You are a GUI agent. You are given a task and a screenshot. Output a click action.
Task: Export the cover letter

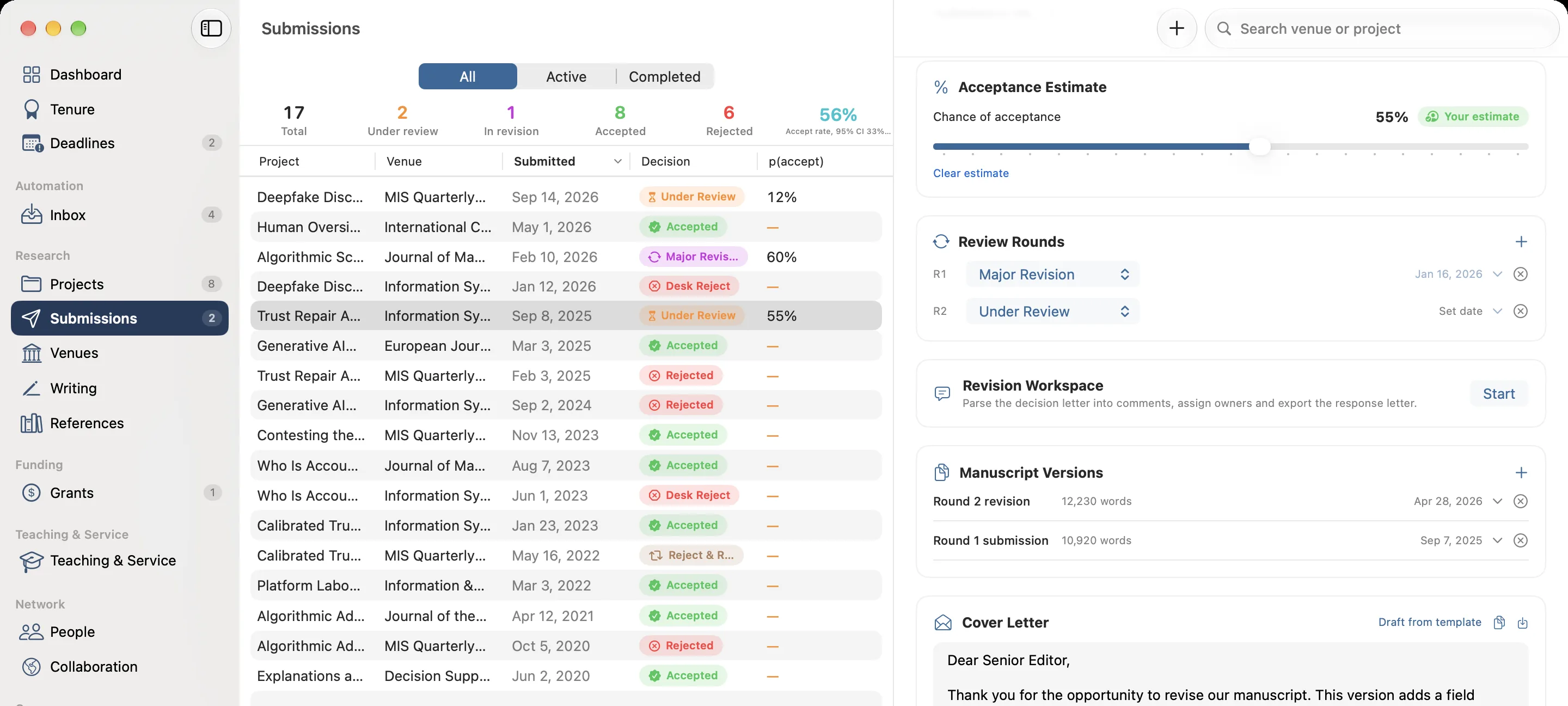1522,623
